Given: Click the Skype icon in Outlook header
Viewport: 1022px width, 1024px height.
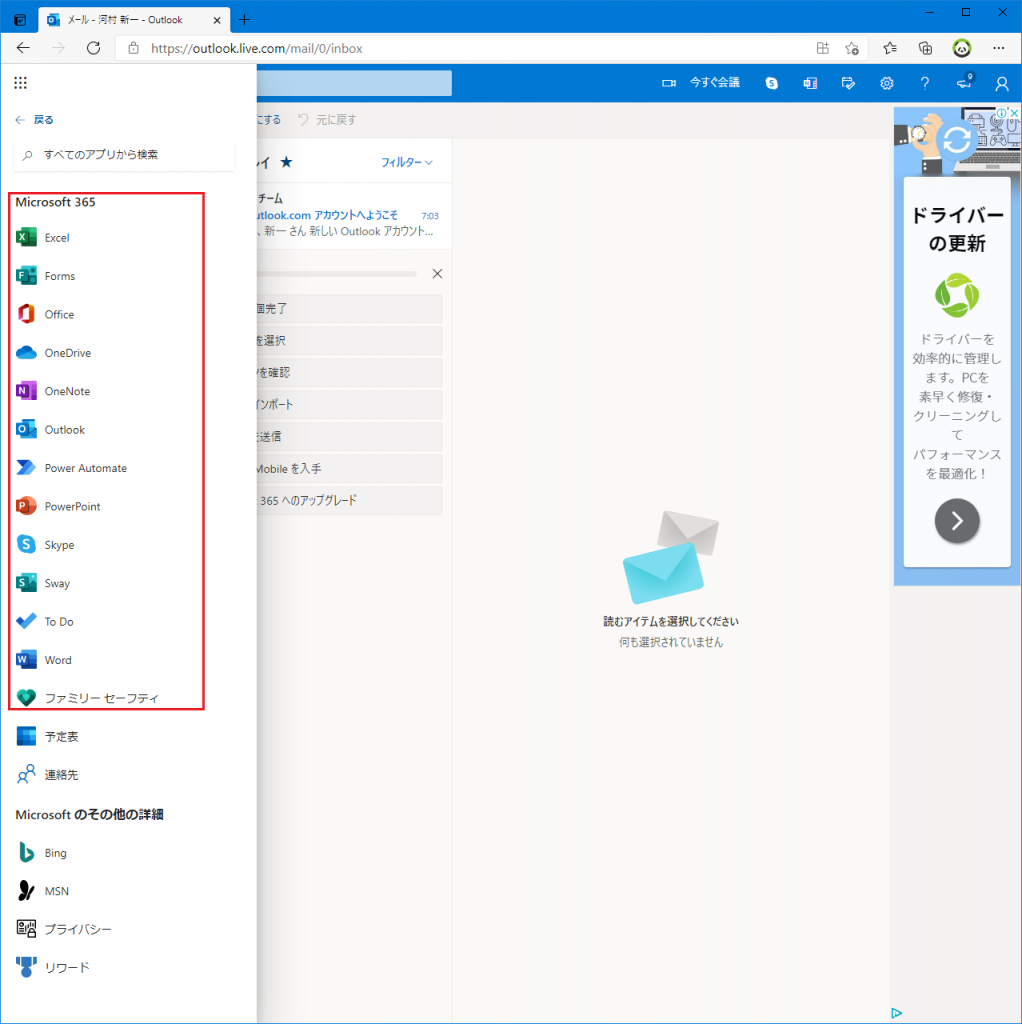Looking at the screenshot, I should pyautogui.click(x=771, y=83).
